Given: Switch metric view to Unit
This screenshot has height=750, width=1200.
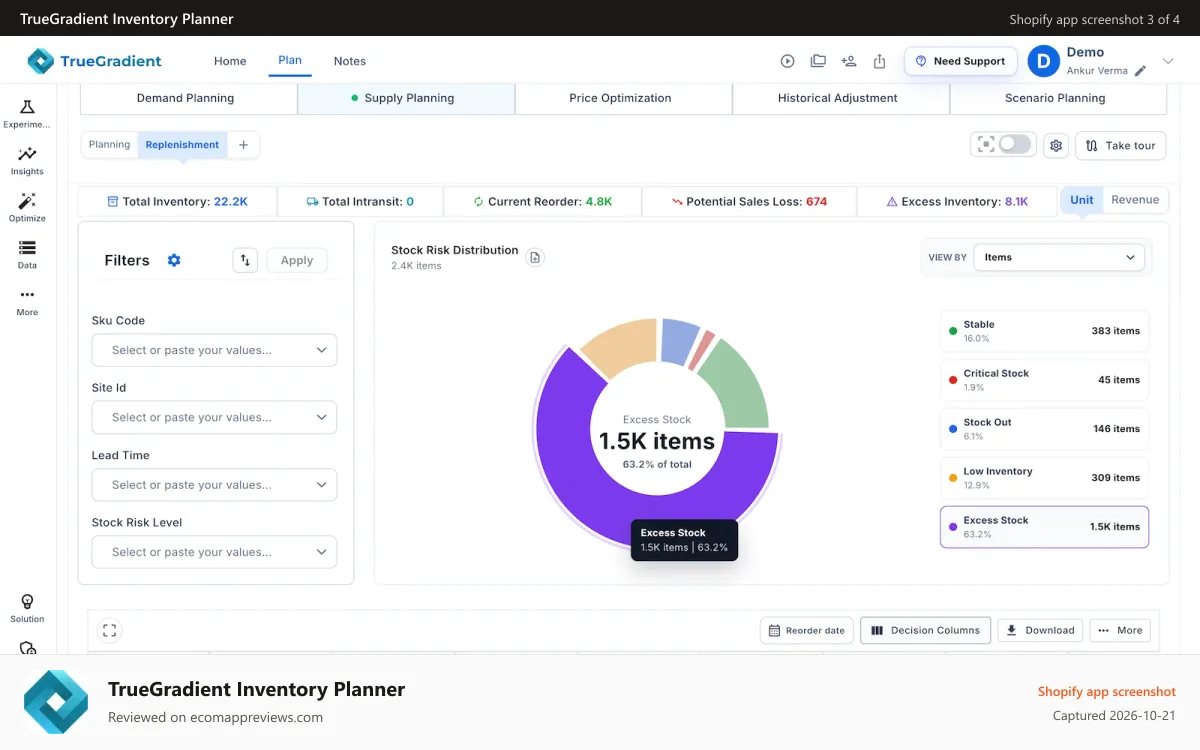Looking at the screenshot, I should coord(1082,200).
